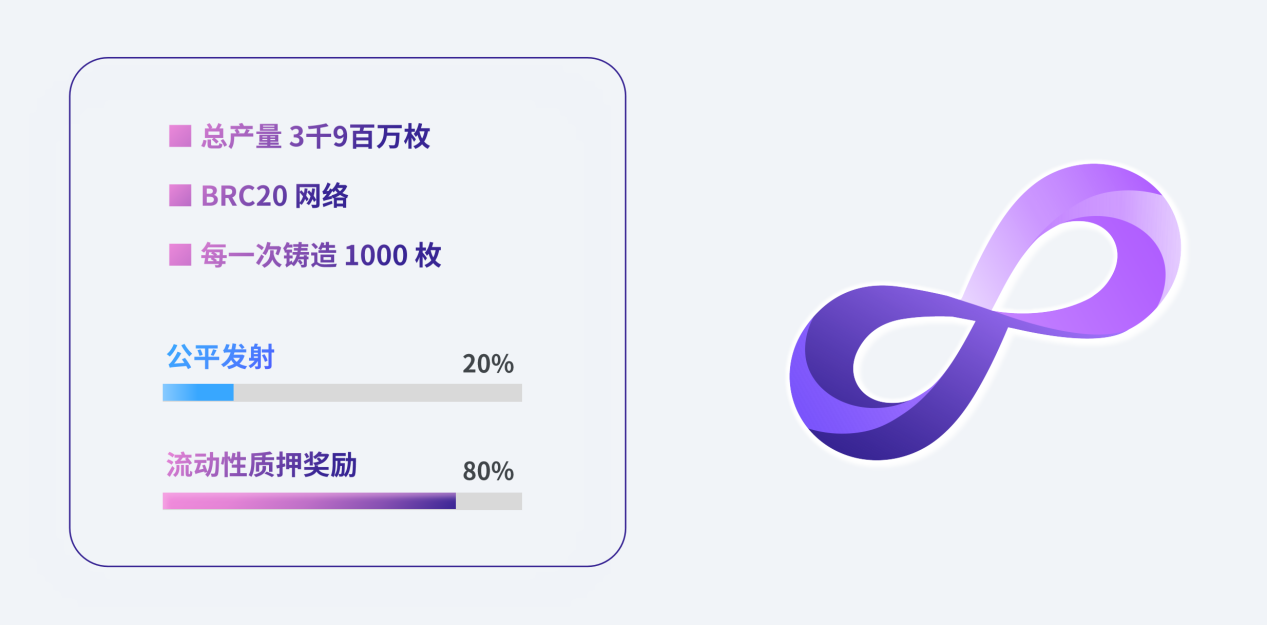Click the pink-purple filled part of the 流动性质押奖励 bar
The image size is (1267, 625).
(309, 501)
